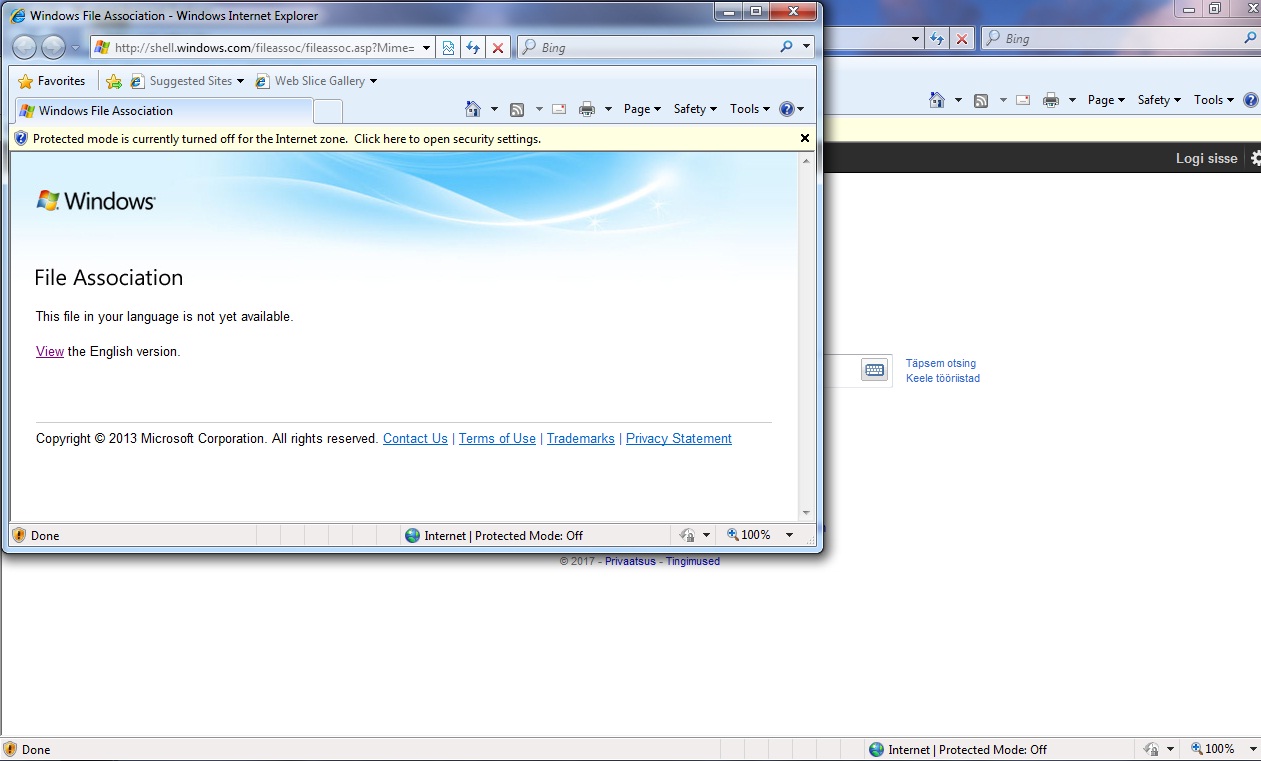Click the Favorites button

pyautogui.click(x=52, y=81)
